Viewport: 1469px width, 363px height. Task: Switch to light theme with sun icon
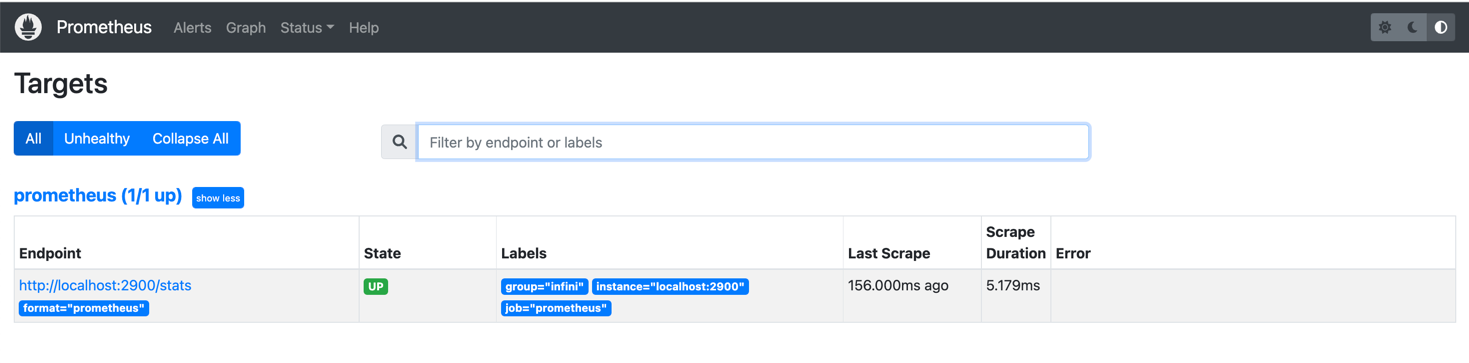coord(1385,27)
